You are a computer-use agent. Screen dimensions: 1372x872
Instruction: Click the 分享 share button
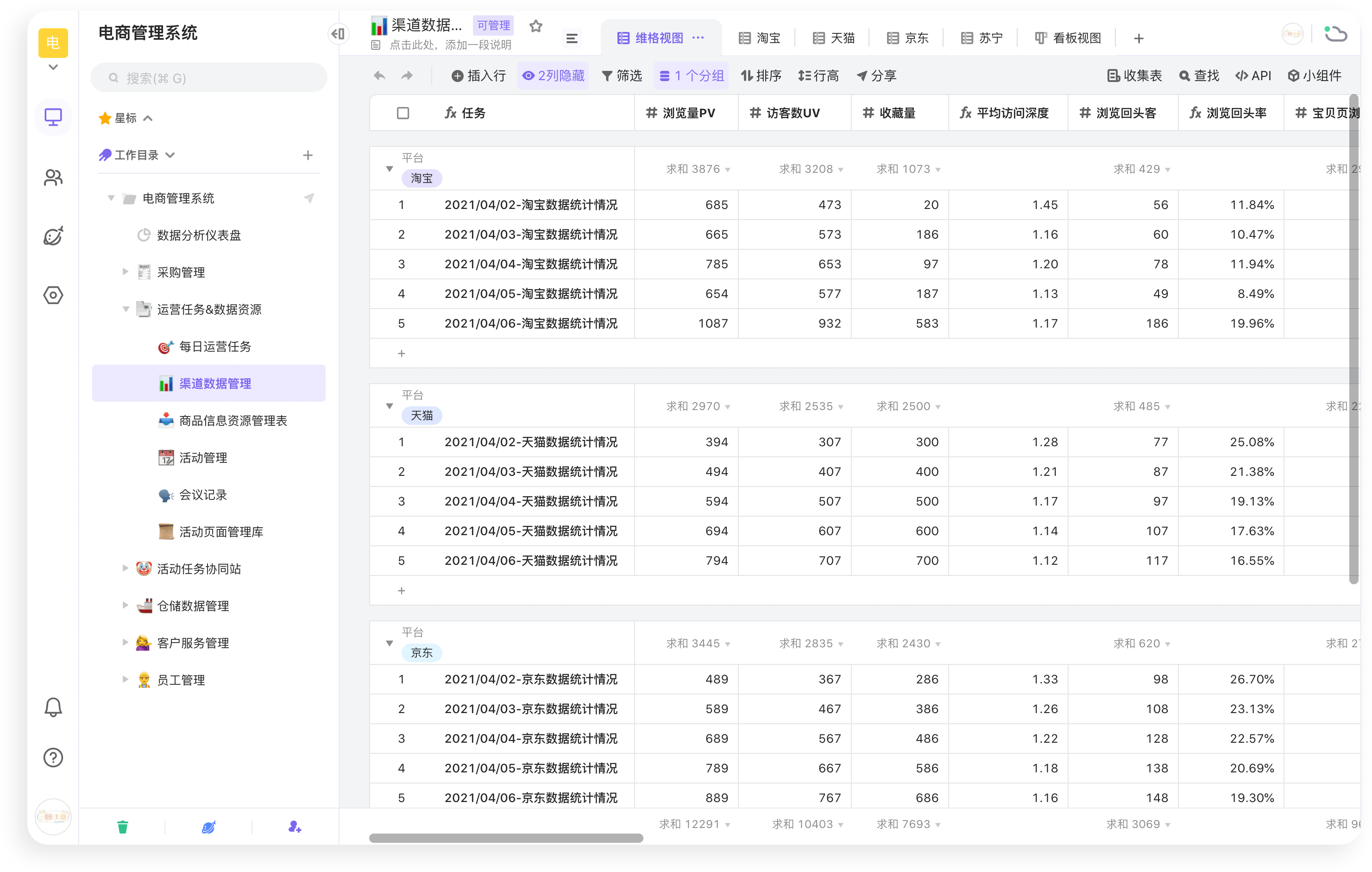877,76
